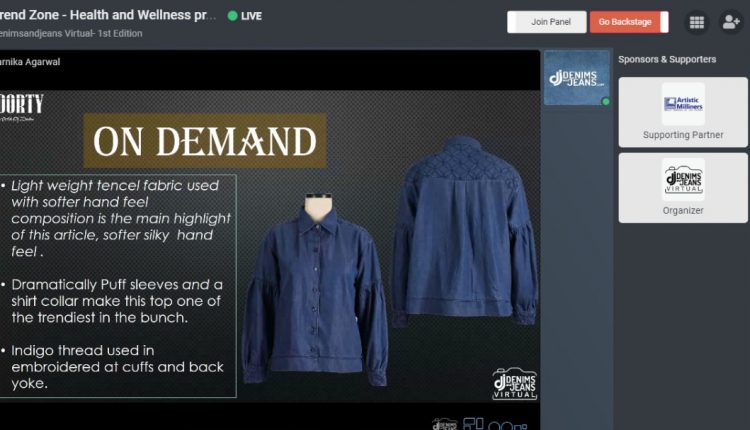750x430 pixels.
Task: Click the layout icon below the slide
Action: pyautogui.click(x=473, y=424)
